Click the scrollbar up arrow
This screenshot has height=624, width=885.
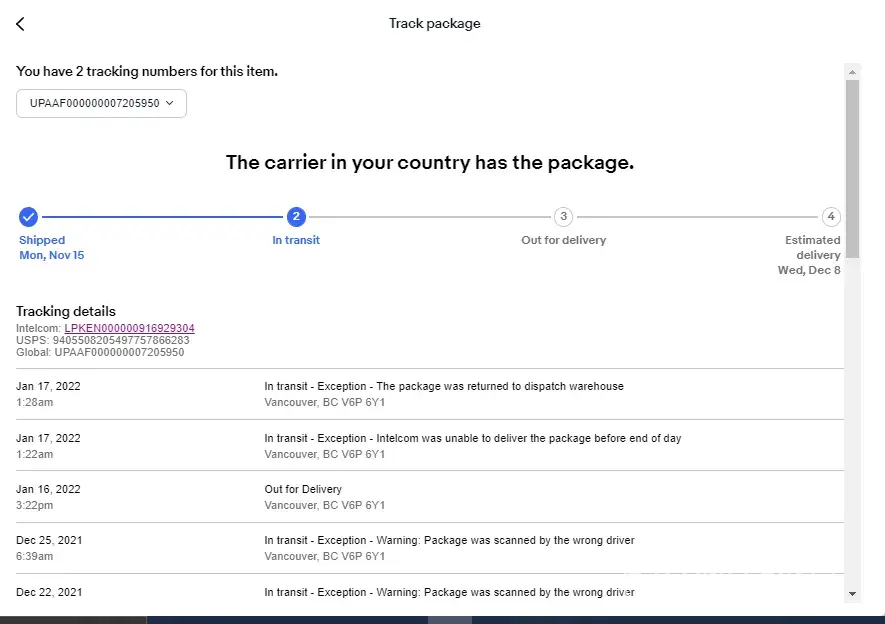click(x=852, y=72)
